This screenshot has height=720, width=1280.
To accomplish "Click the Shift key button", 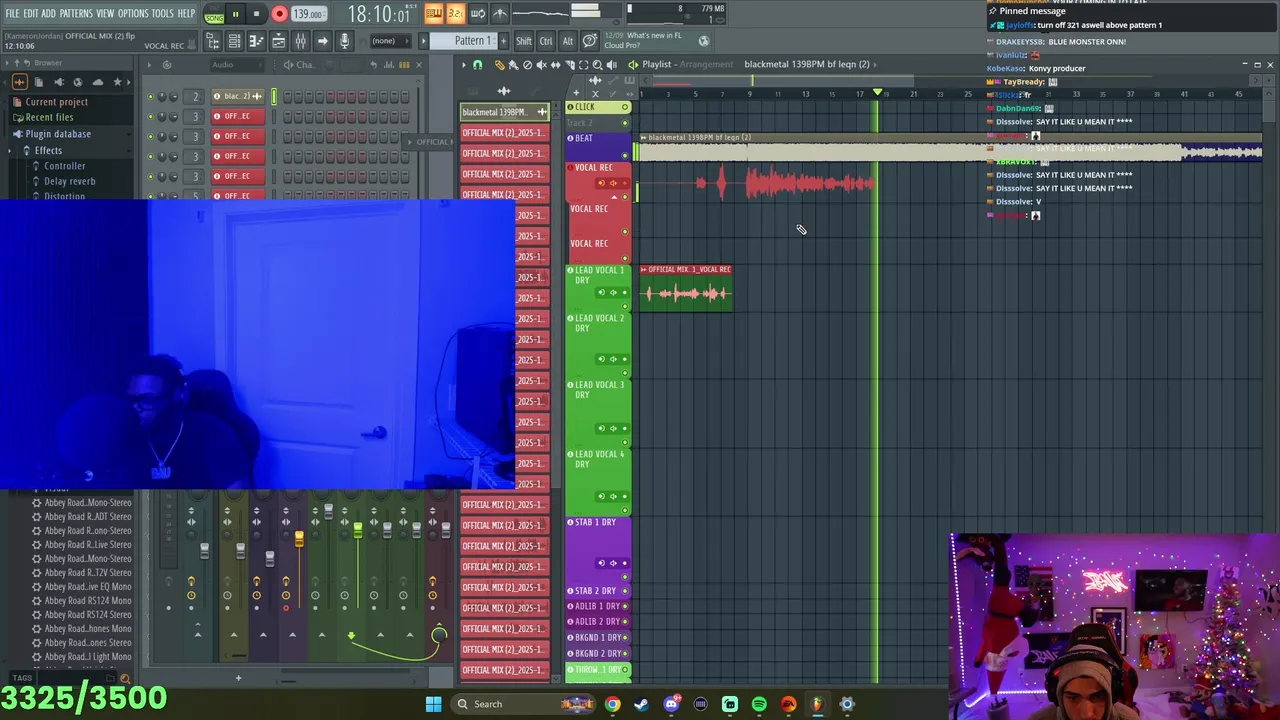I will pyautogui.click(x=524, y=41).
